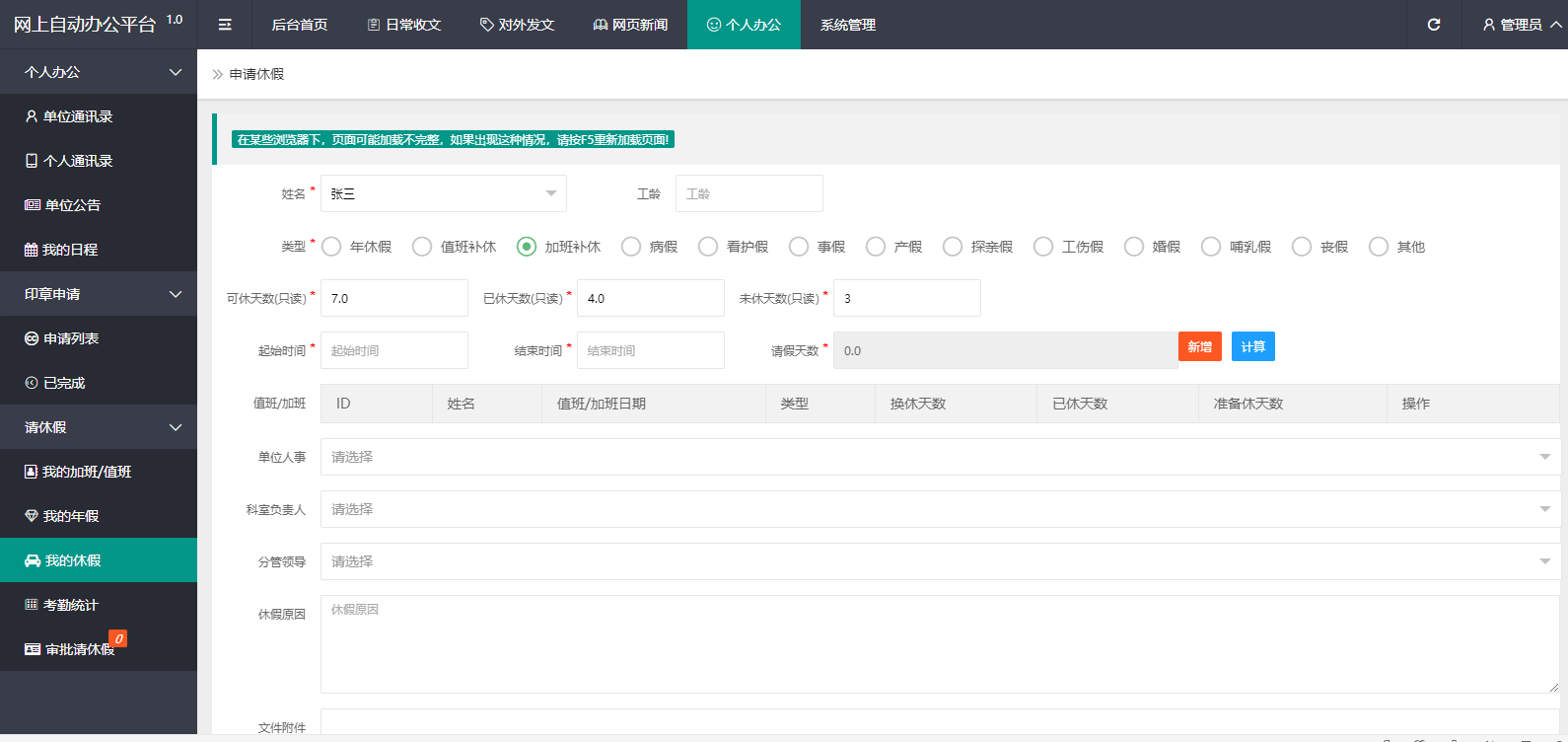Choose the 病假 leave type

pos(632,247)
